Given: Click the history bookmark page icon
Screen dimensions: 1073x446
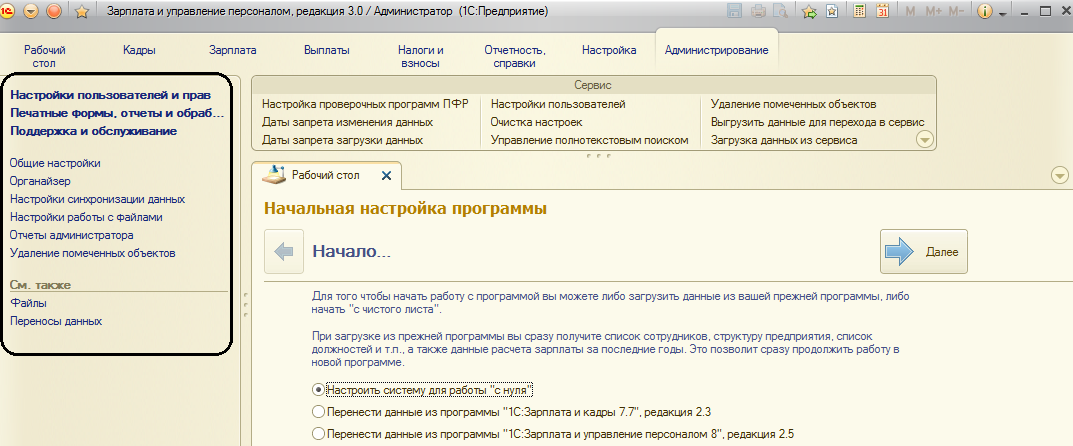Looking at the screenshot, I should [831, 12].
